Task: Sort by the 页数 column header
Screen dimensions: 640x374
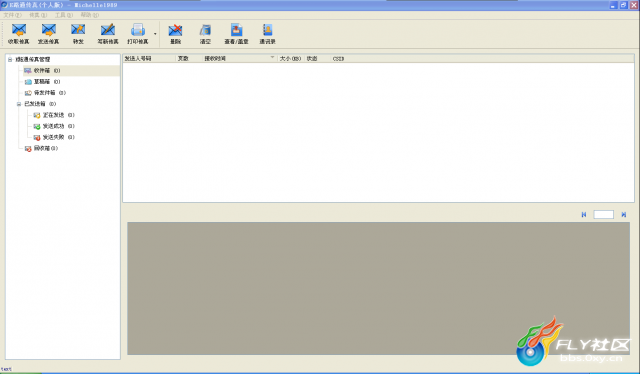Action: (x=189, y=59)
